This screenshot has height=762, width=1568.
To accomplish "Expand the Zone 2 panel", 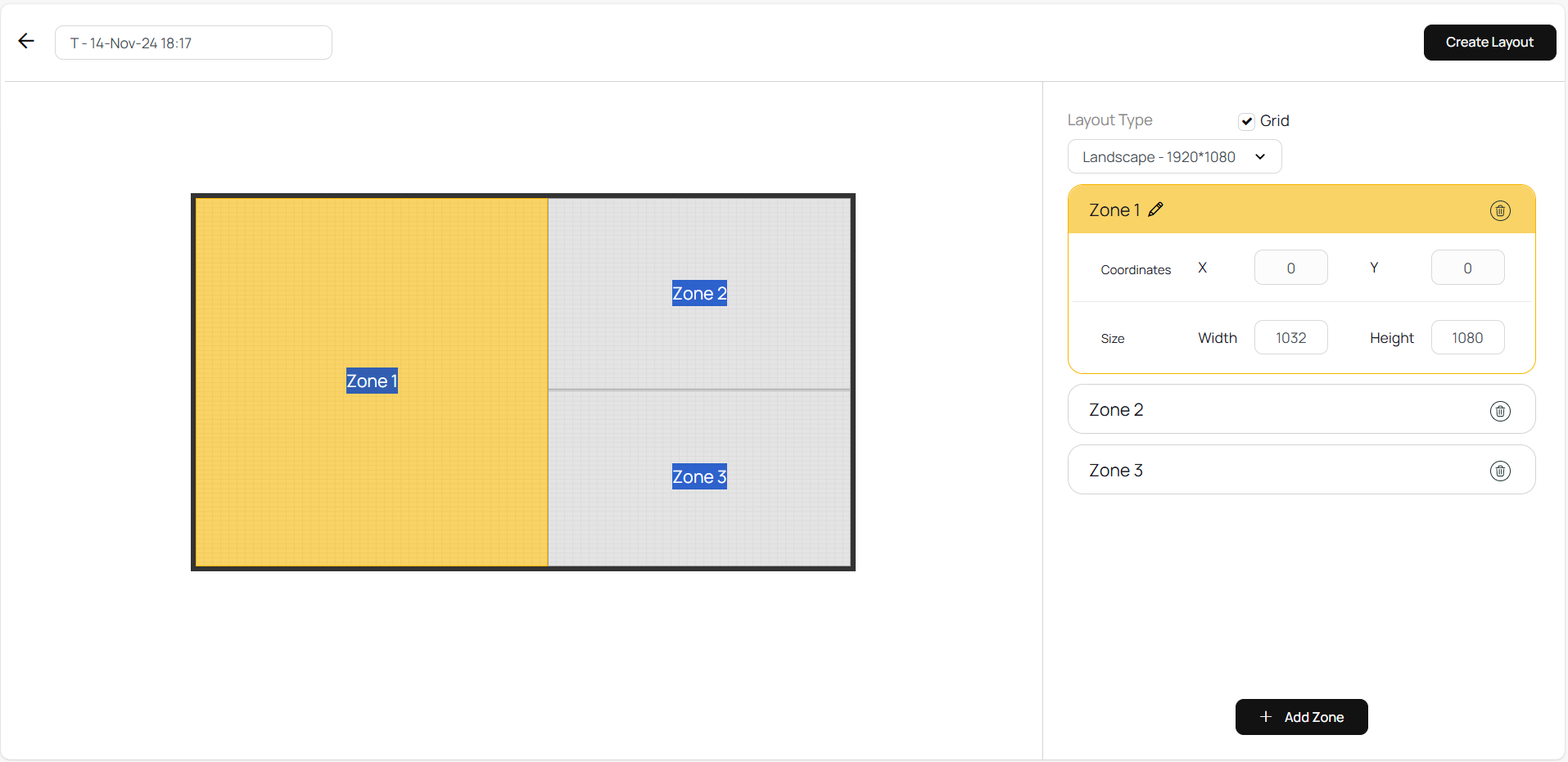I will pyautogui.click(x=1277, y=410).
